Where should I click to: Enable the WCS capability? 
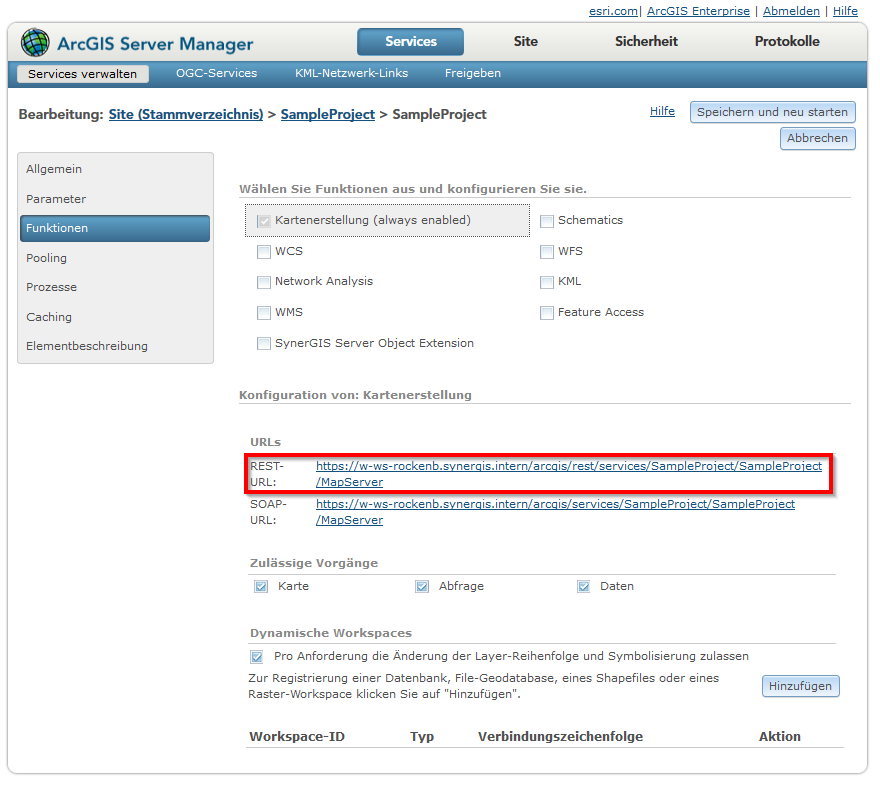263,251
